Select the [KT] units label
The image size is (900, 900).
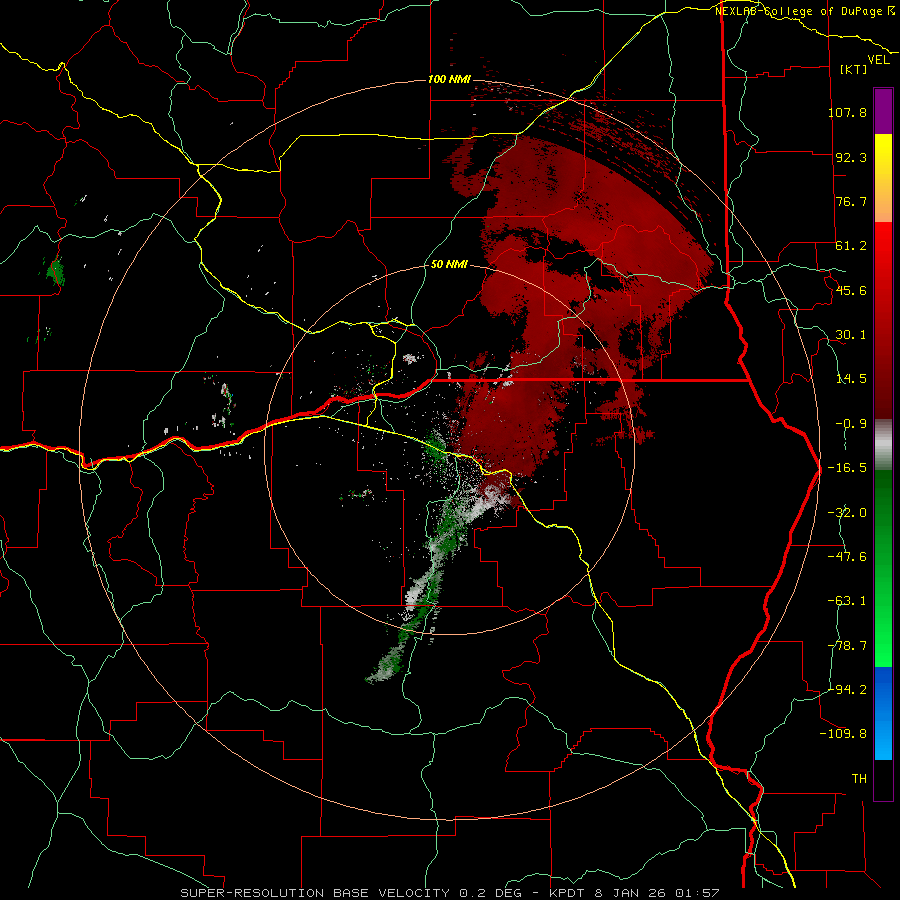[854, 69]
